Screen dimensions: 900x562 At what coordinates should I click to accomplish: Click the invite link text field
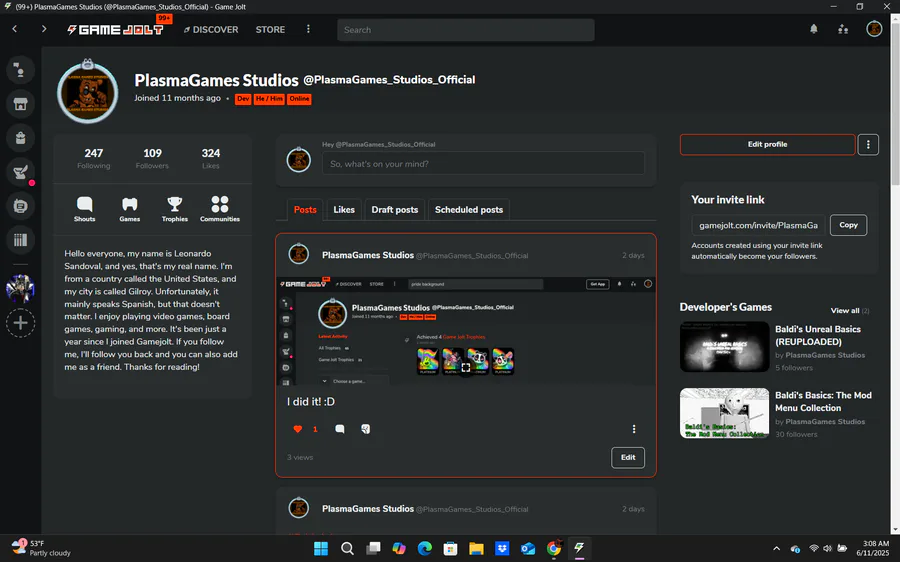coord(758,225)
